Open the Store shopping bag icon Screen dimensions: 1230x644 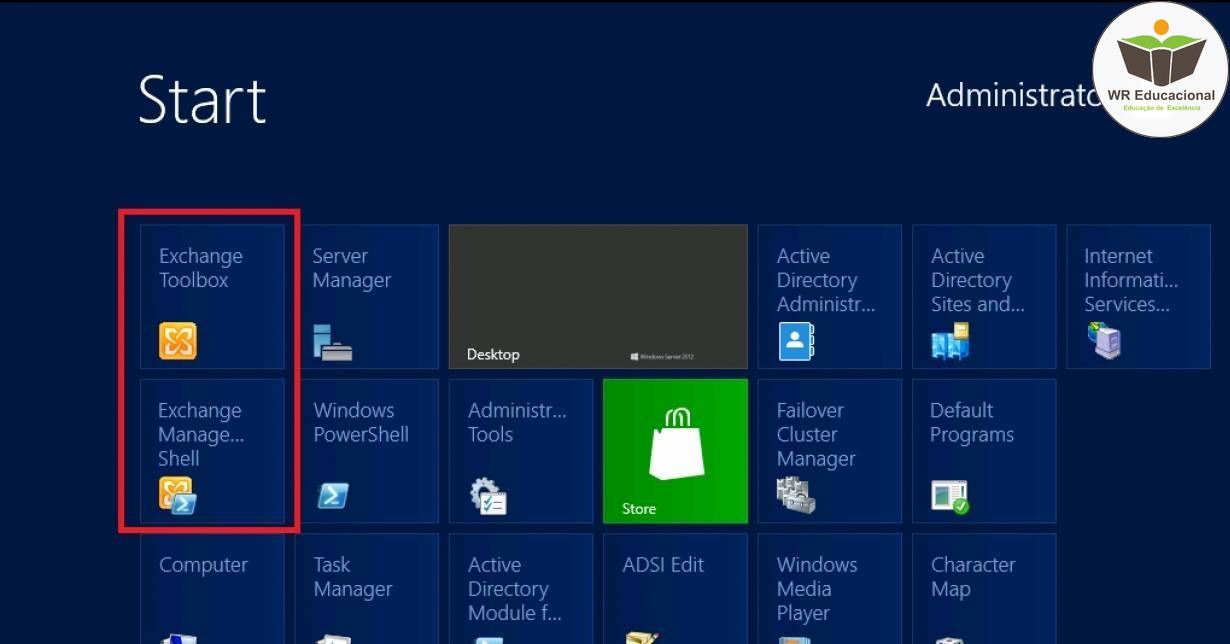tap(677, 443)
